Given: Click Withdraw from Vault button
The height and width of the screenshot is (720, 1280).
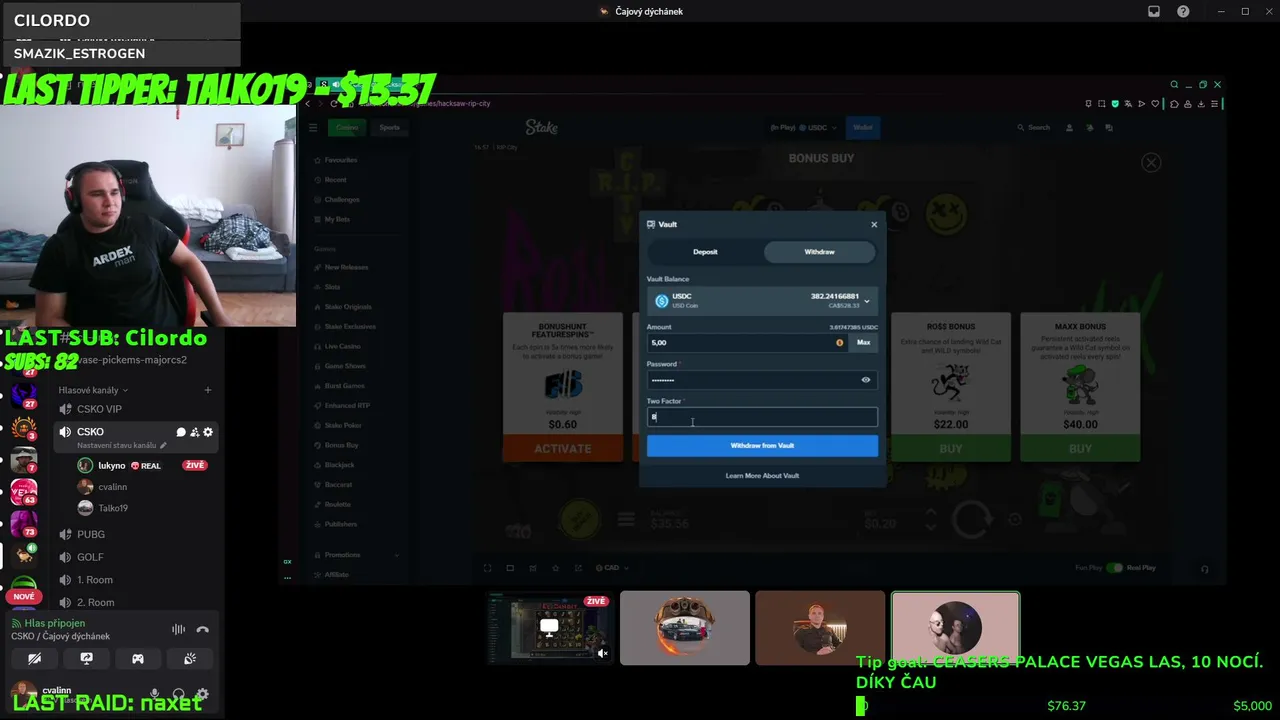Looking at the screenshot, I should click(x=762, y=446).
